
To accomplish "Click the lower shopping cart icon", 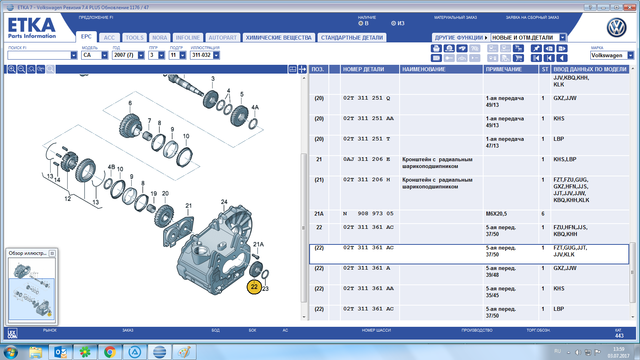I will [x=518, y=58].
